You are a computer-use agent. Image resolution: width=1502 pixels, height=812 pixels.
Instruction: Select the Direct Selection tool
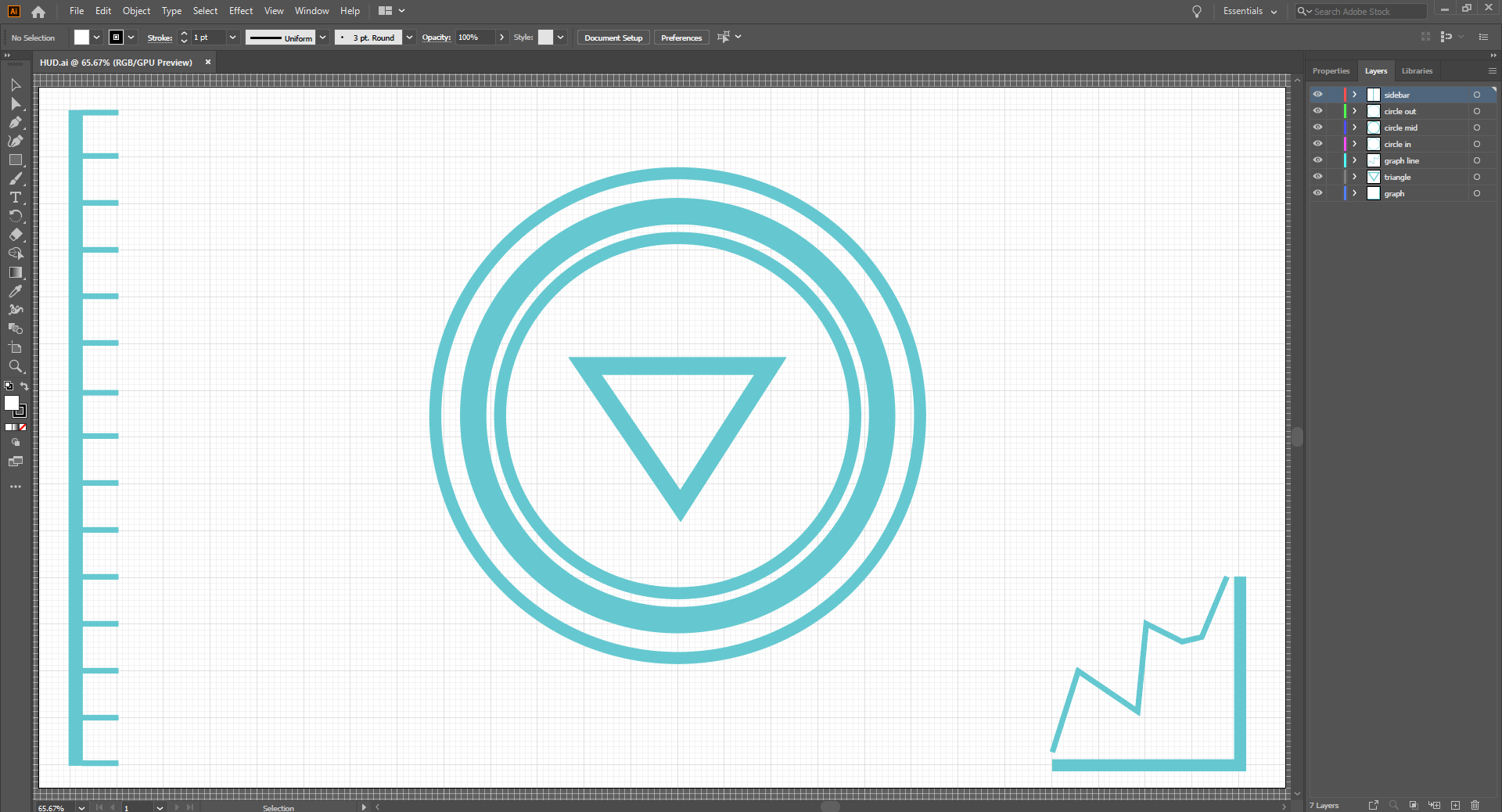[x=16, y=103]
